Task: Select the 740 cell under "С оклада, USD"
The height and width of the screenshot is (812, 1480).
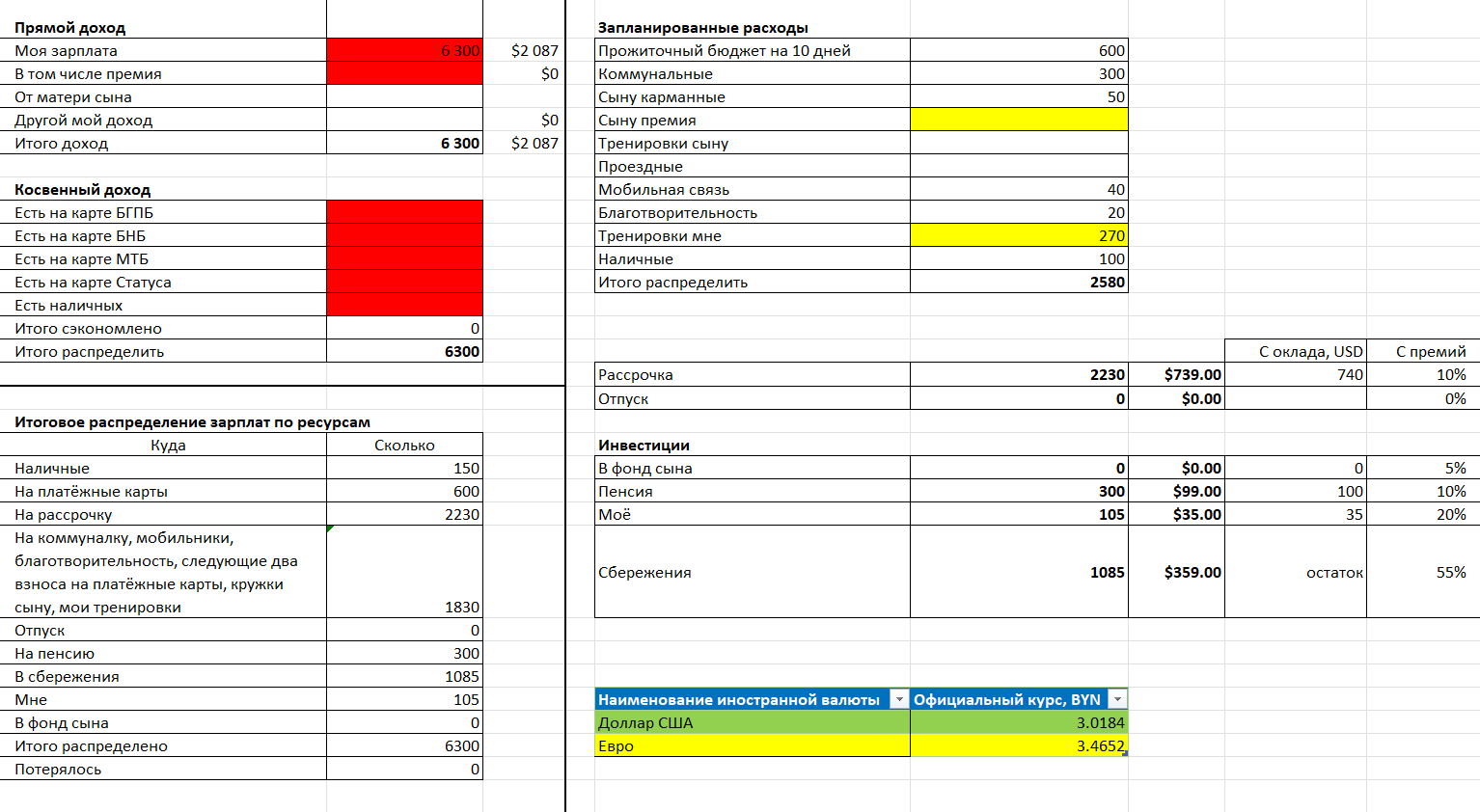Action: tap(1296, 374)
